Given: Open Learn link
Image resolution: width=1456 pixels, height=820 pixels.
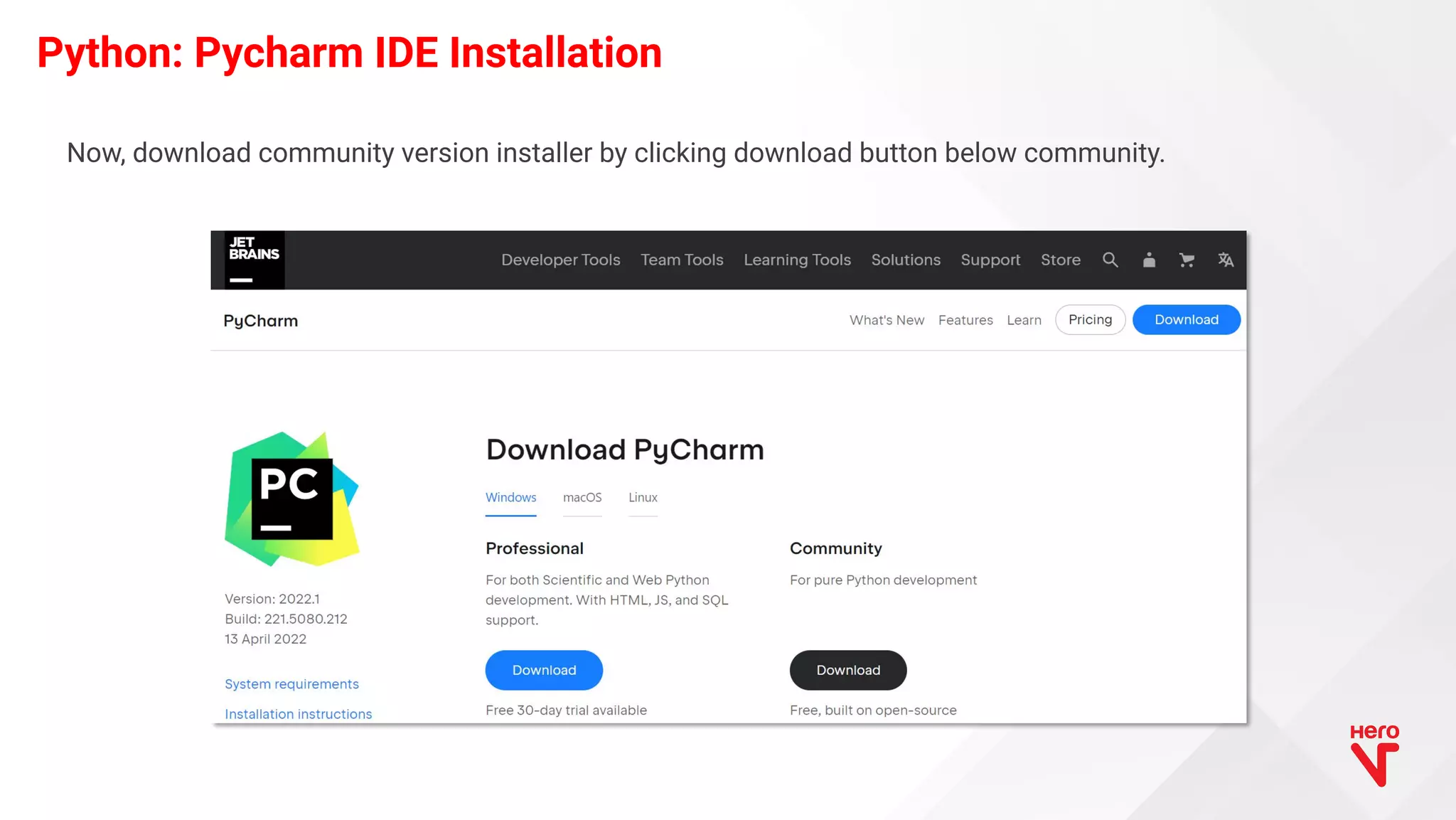Looking at the screenshot, I should tap(1024, 320).
